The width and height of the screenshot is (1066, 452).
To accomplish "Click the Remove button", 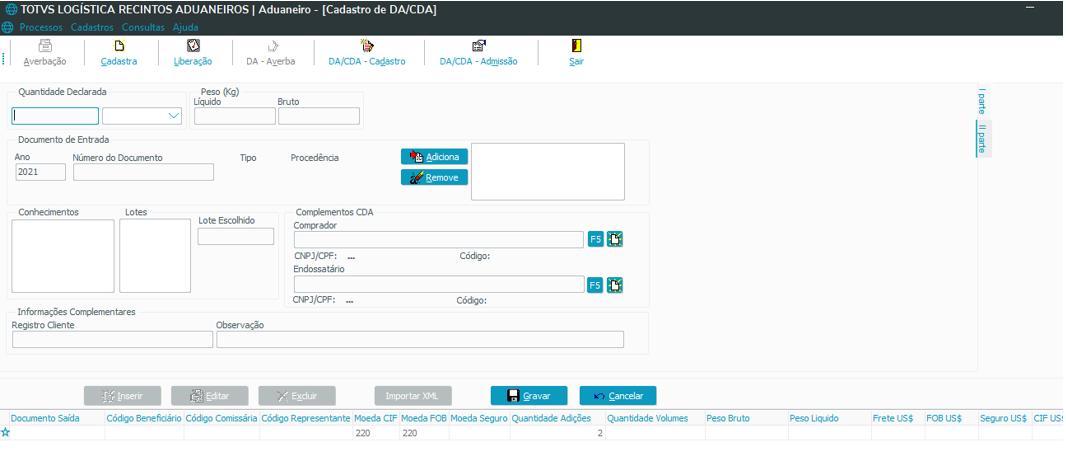I will pos(434,177).
